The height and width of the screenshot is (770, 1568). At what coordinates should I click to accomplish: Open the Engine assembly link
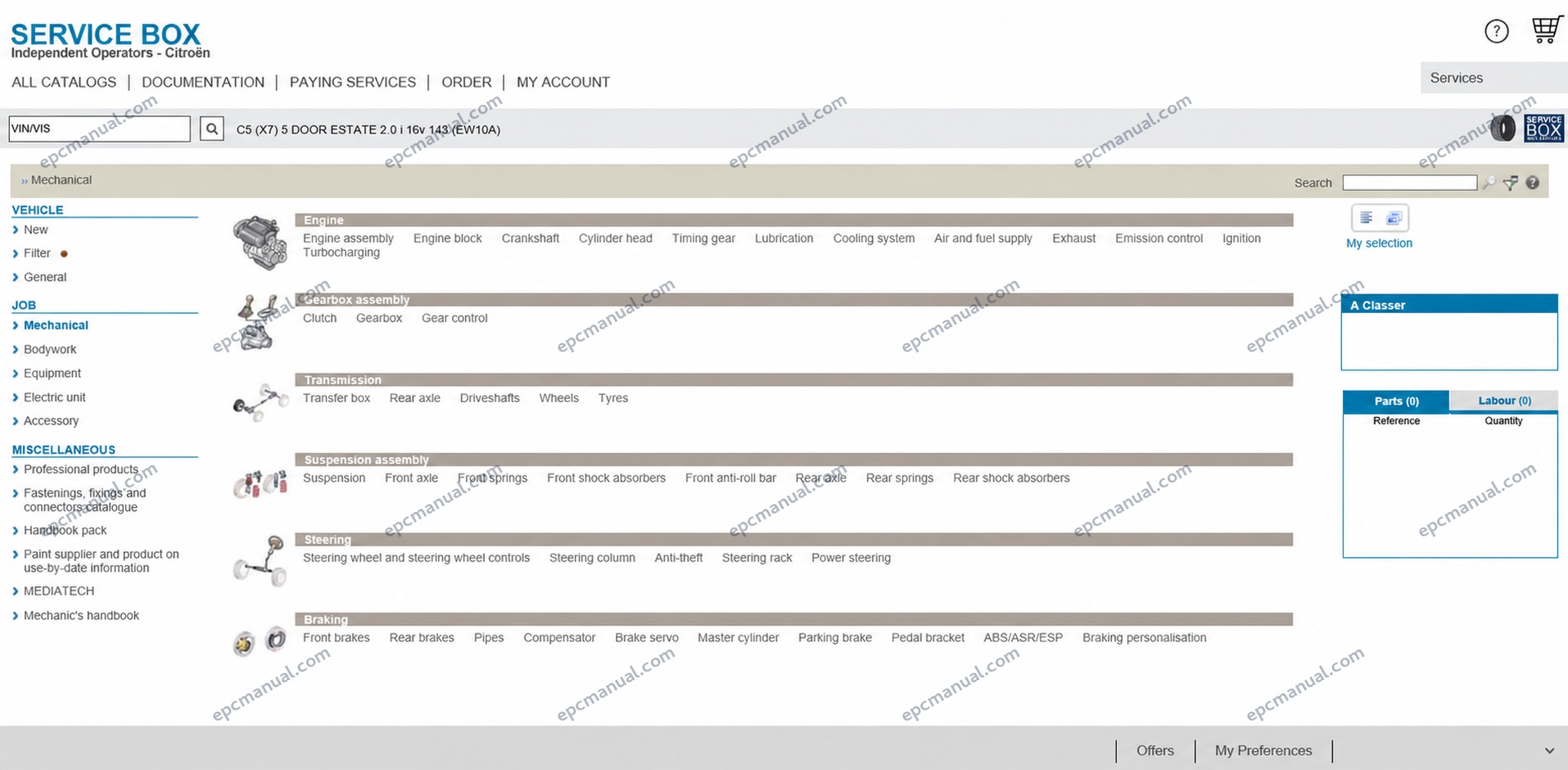click(x=348, y=238)
